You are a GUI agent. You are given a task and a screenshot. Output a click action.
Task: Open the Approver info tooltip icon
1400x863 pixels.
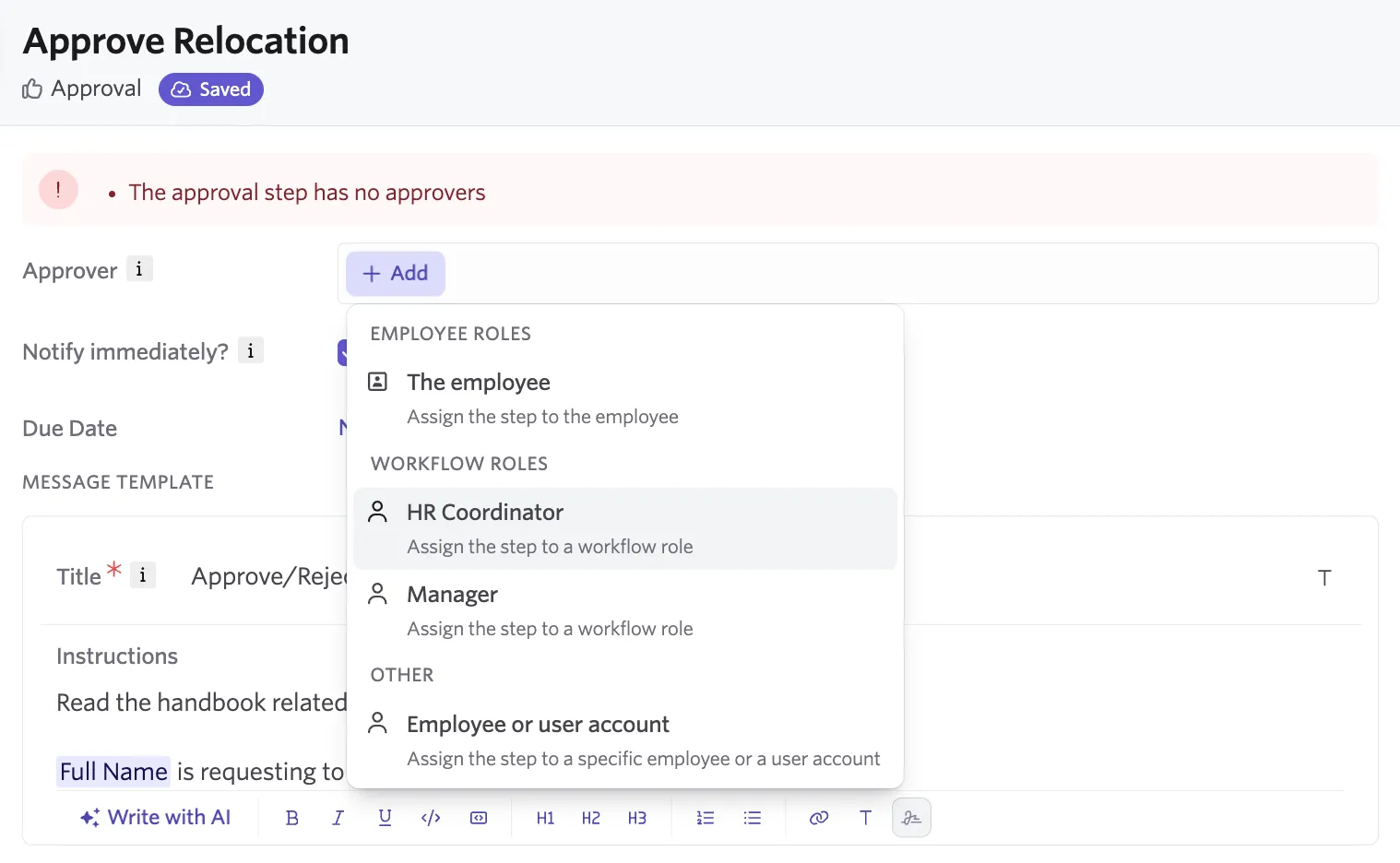point(139,269)
